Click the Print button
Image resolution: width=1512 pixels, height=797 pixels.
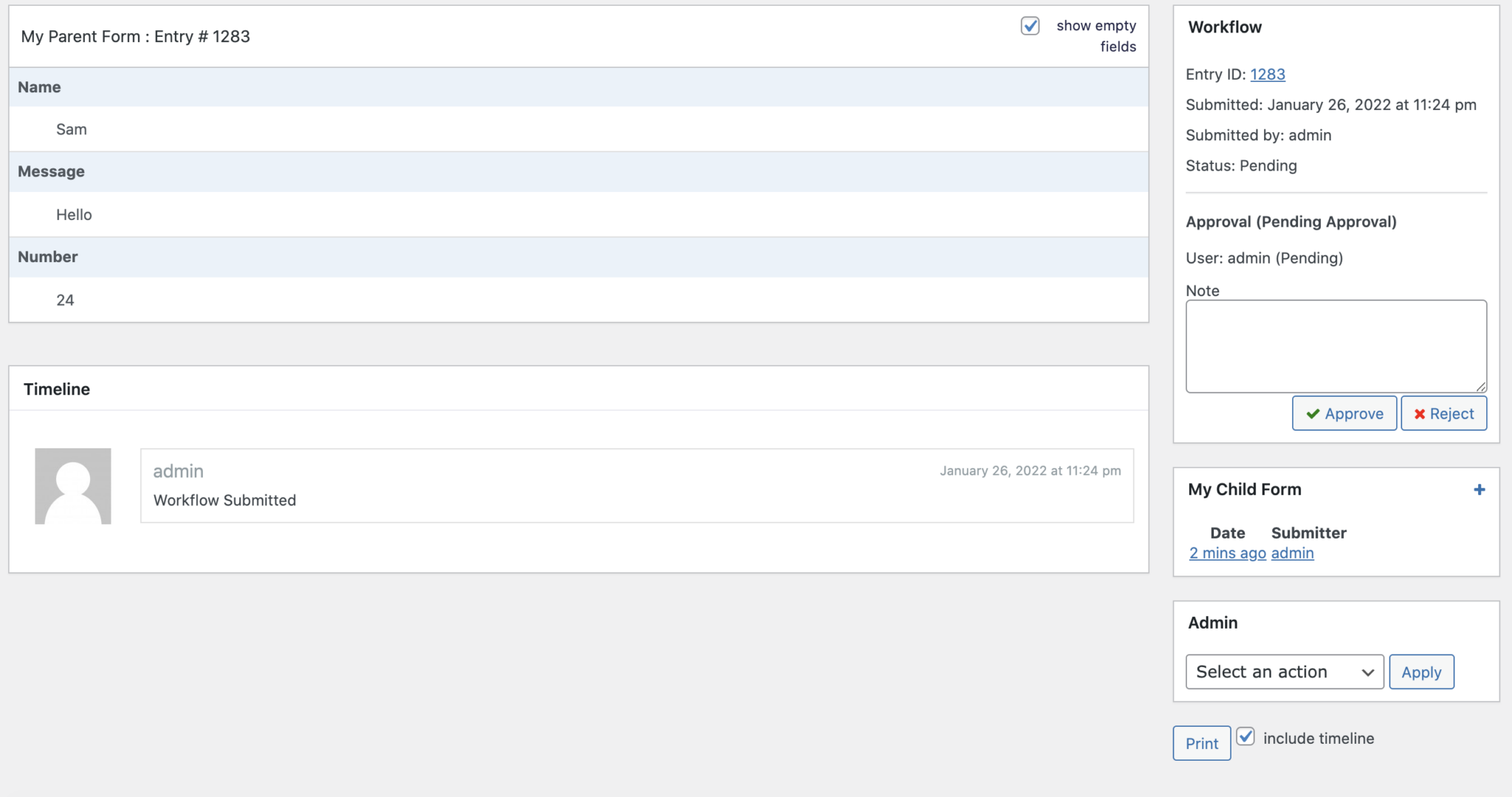1201,743
